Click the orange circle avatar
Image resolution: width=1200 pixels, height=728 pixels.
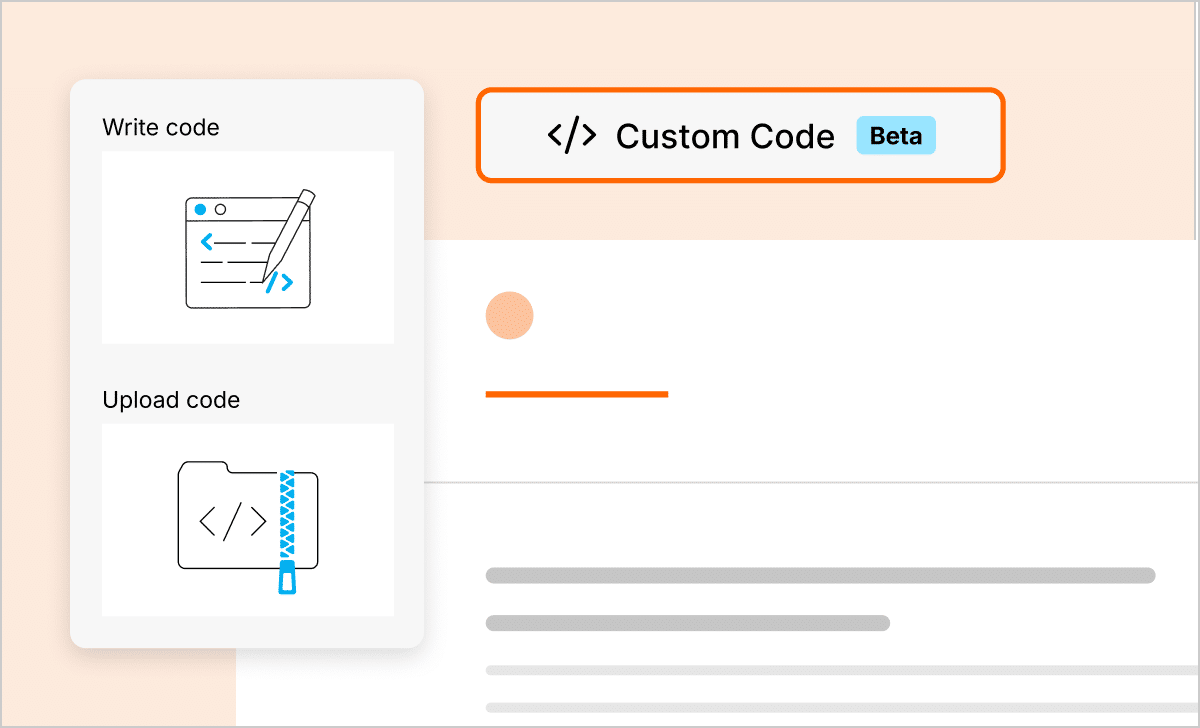tap(509, 315)
